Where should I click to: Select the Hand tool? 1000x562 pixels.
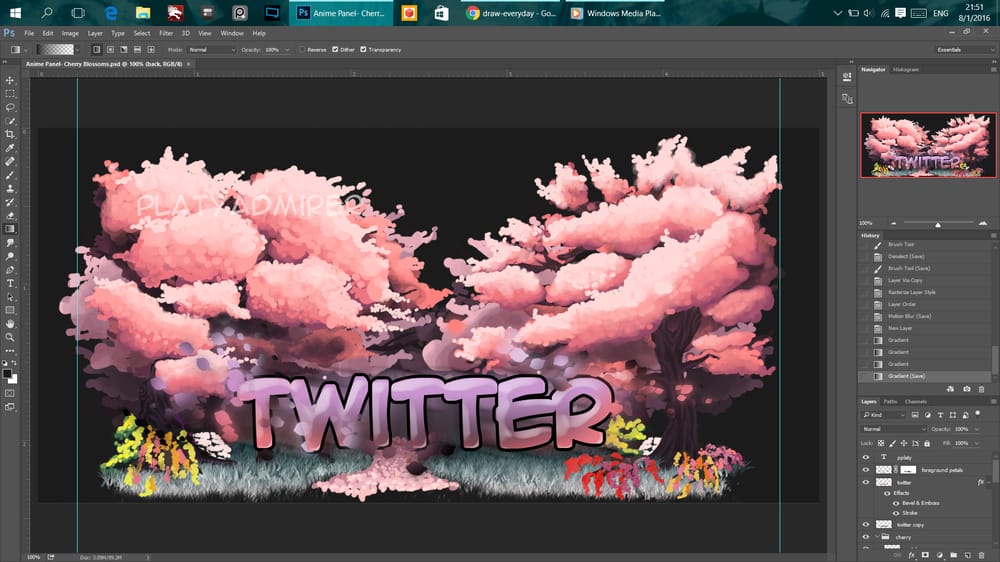coord(10,324)
